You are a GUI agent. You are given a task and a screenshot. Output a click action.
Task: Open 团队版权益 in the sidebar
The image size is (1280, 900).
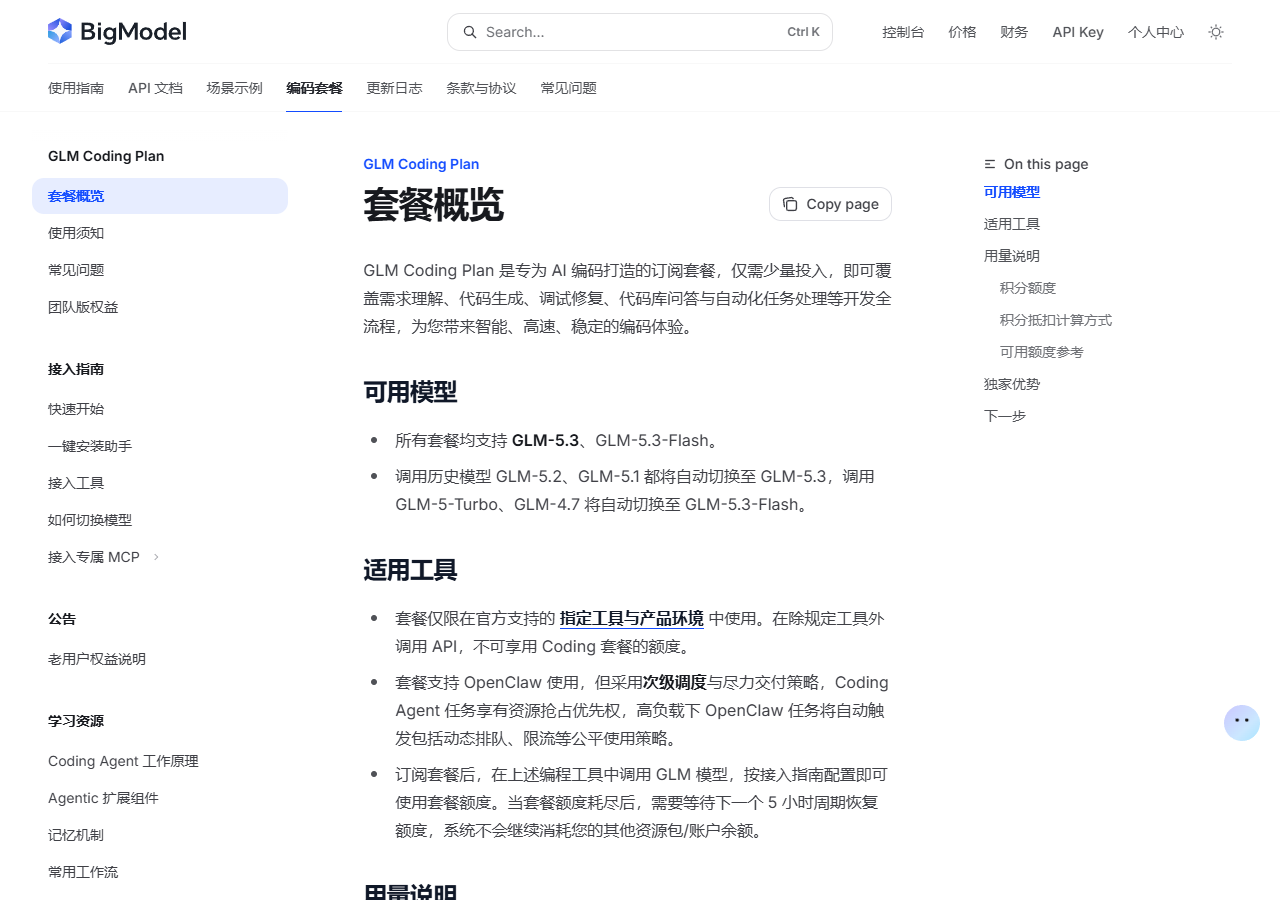point(160,307)
